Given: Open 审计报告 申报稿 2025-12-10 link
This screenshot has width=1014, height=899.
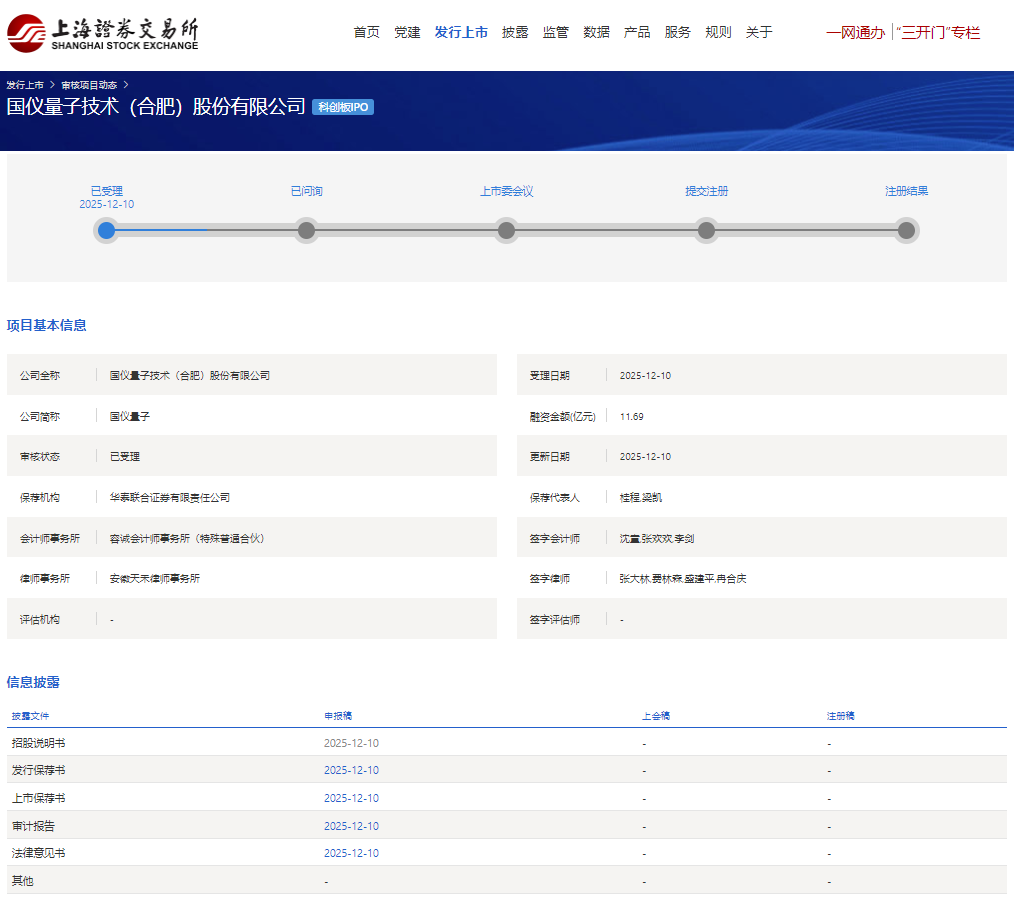Looking at the screenshot, I should pos(351,826).
